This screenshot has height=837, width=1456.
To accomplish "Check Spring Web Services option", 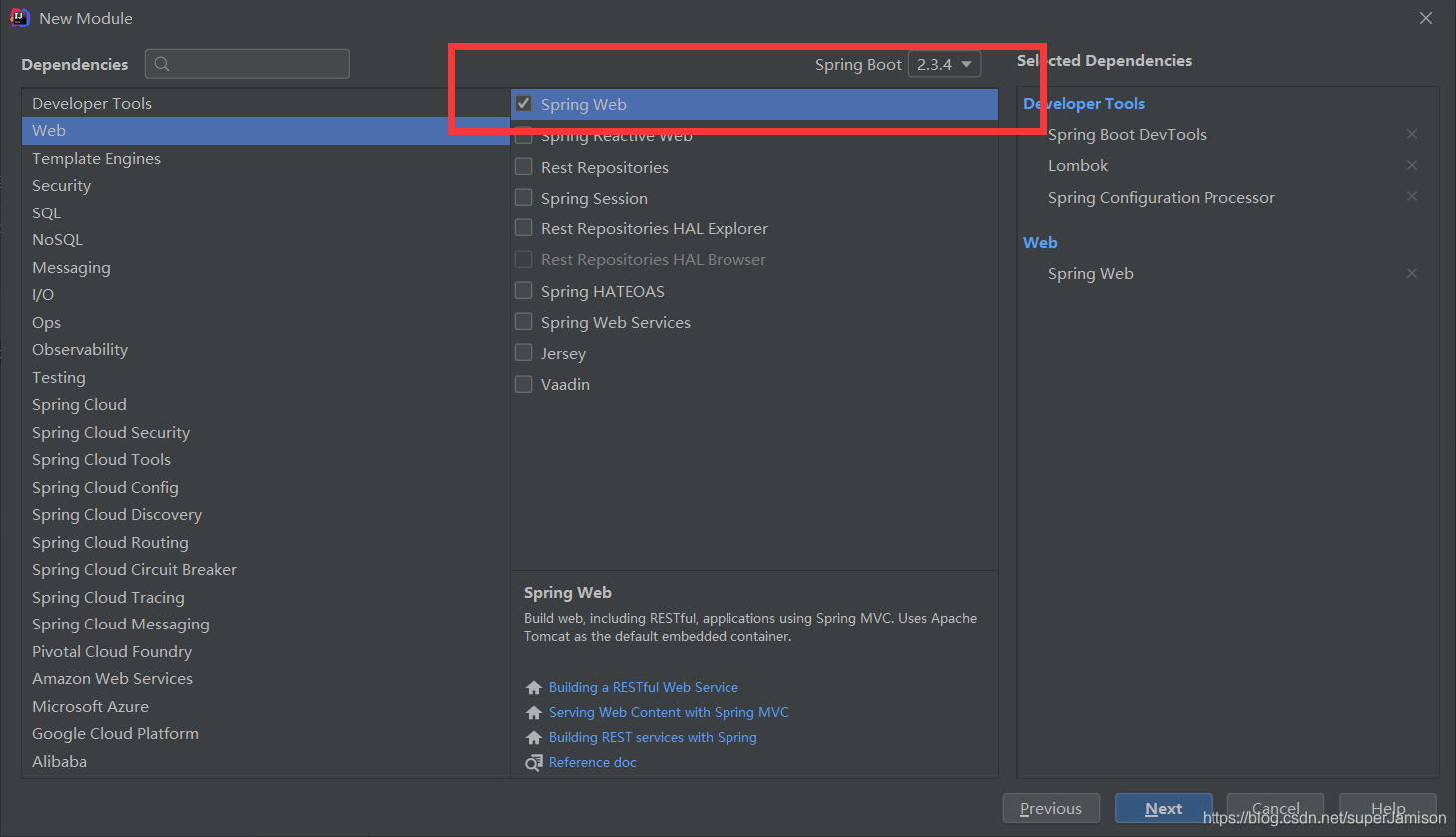I will 523,321.
